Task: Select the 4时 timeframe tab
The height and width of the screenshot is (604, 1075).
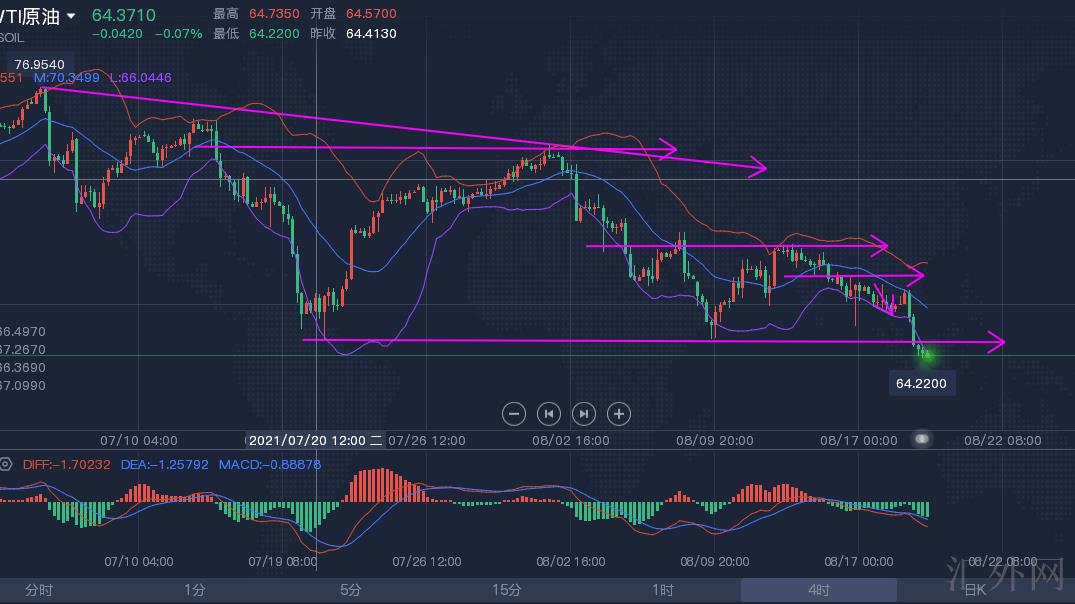Action: point(818,590)
